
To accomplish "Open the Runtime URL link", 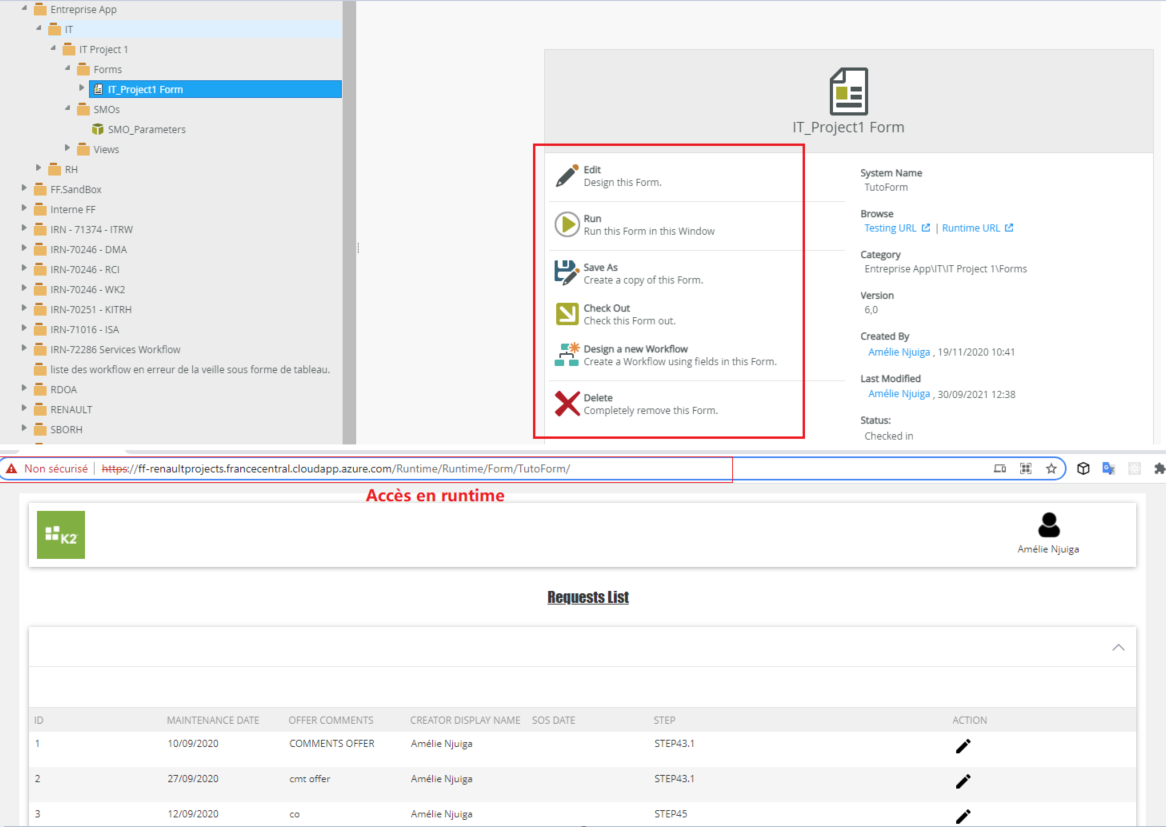I will pos(970,228).
